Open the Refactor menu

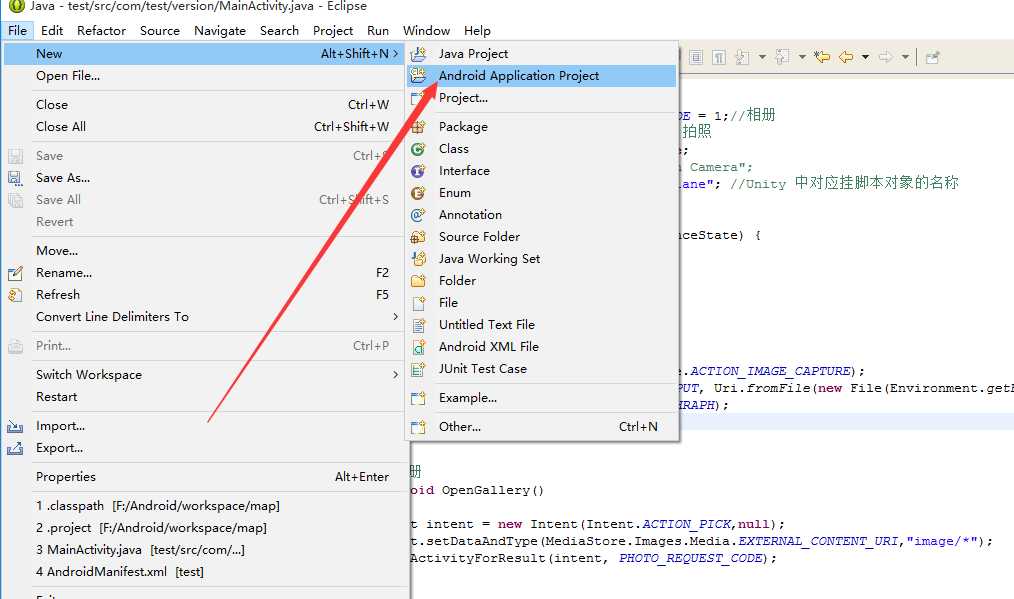(x=101, y=30)
